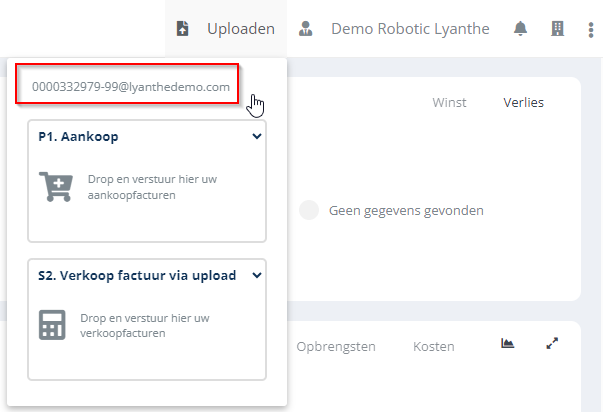The width and height of the screenshot is (603, 412).
Task: Open the Uploaden menu
Action: point(240,29)
